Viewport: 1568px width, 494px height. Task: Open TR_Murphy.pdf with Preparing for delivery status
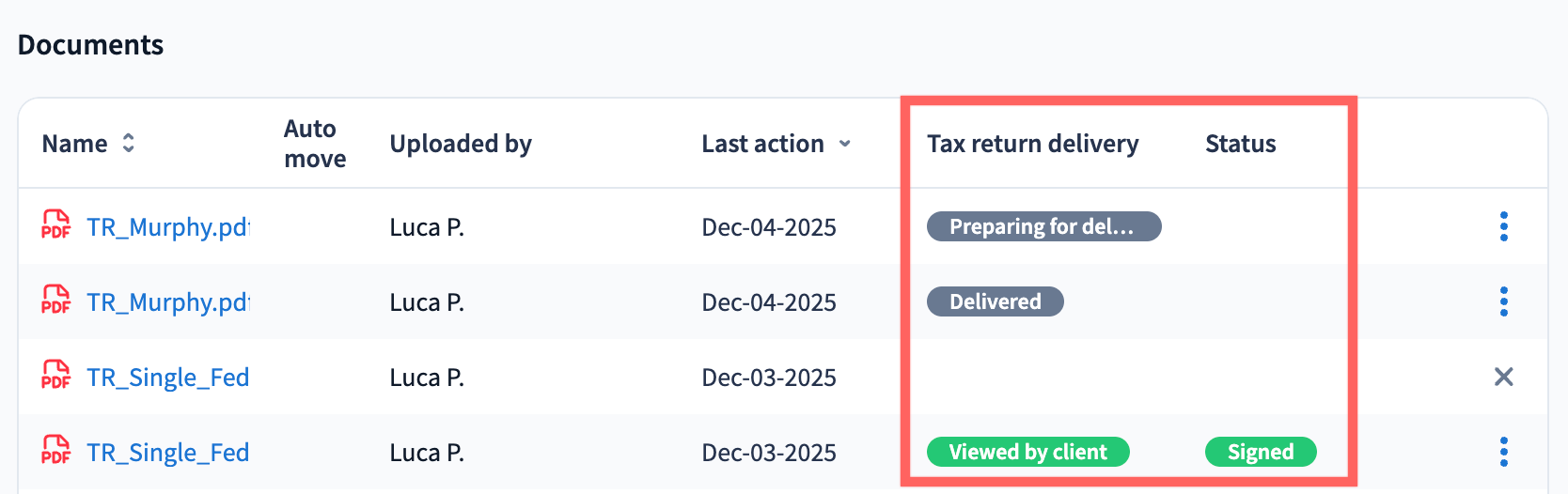[167, 227]
